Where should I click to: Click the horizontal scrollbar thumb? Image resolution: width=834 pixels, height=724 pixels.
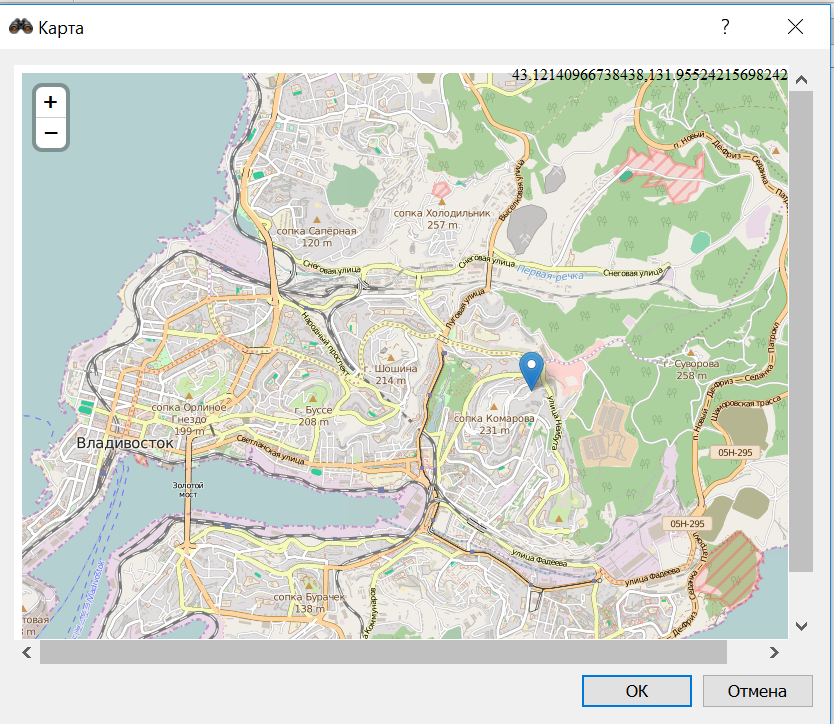click(x=383, y=652)
